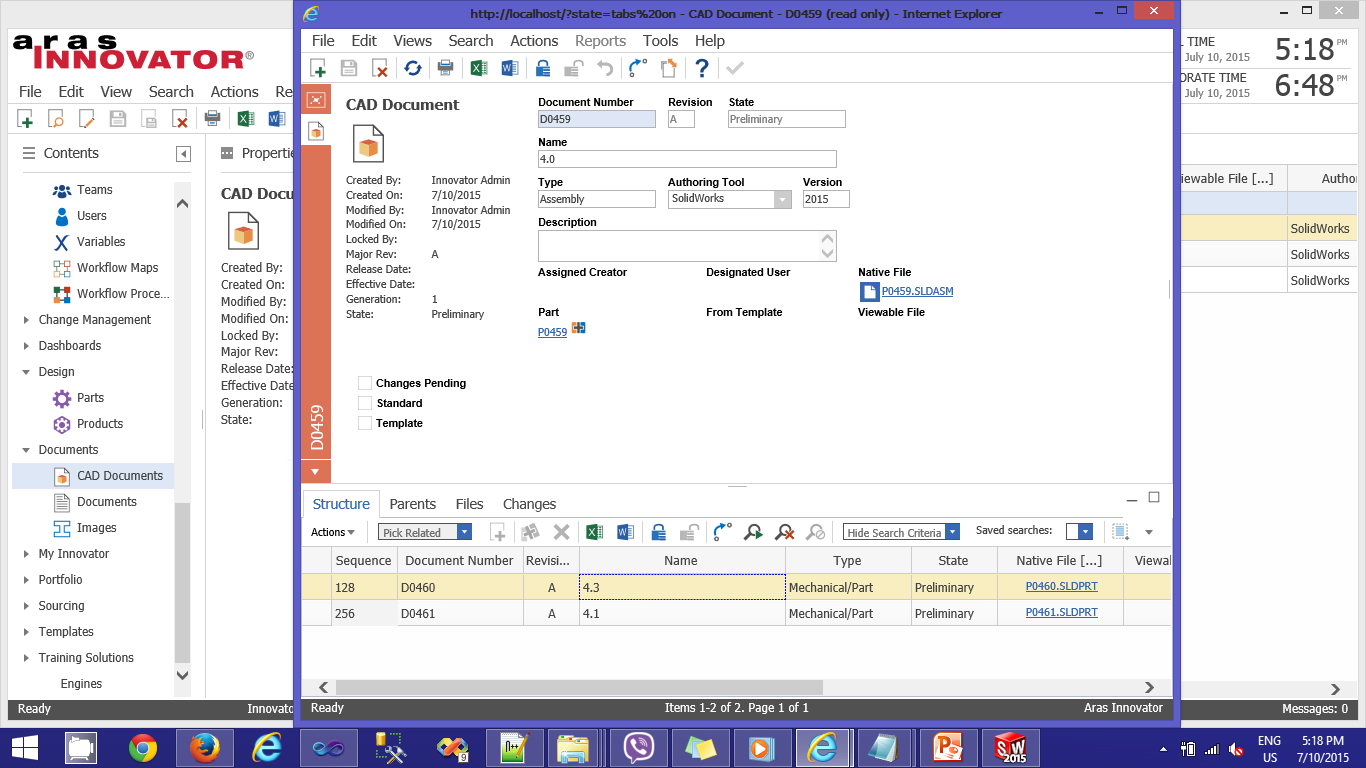This screenshot has height=768, width=1366.
Task: Open the Authoring Tool SolidWorks dropdown
Action: tap(782, 199)
